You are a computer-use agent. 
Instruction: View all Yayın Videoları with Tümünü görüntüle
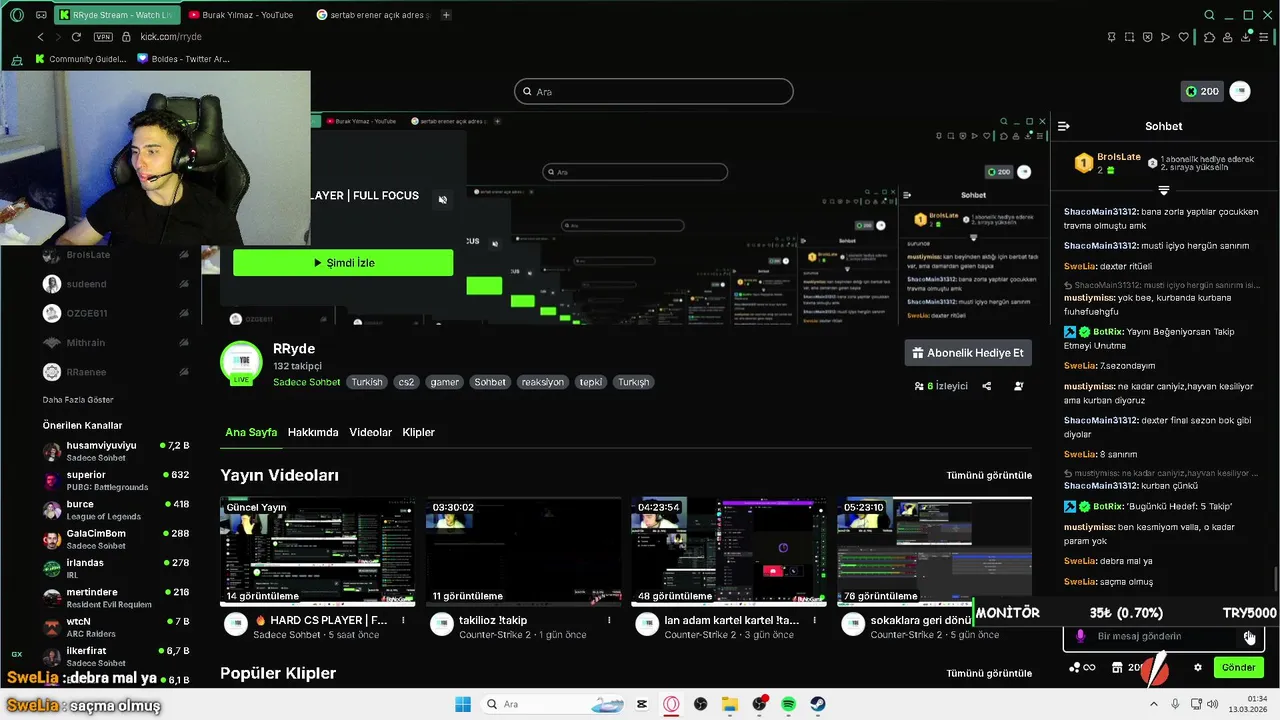pyautogui.click(x=989, y=475)
